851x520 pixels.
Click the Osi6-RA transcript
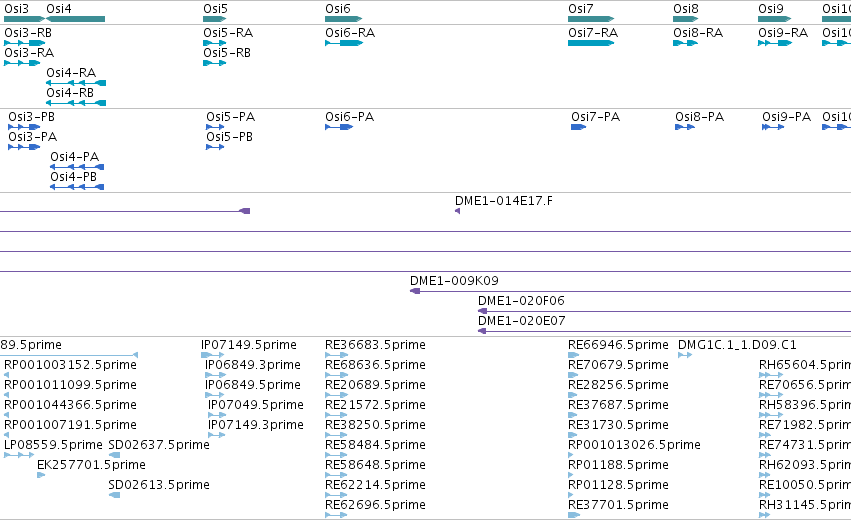click(x=344, y=43)
